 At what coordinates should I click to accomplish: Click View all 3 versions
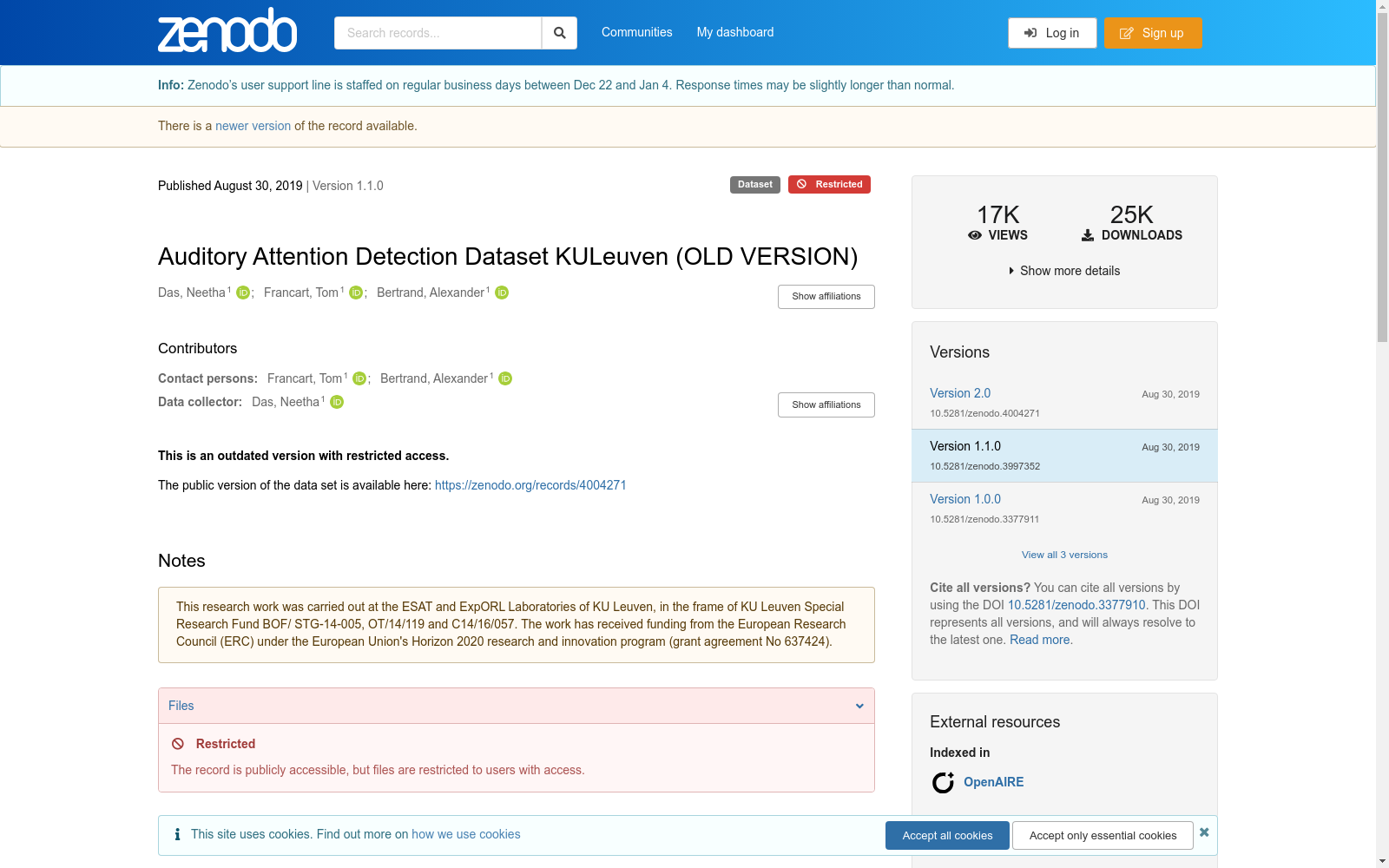click(1064, 555)
